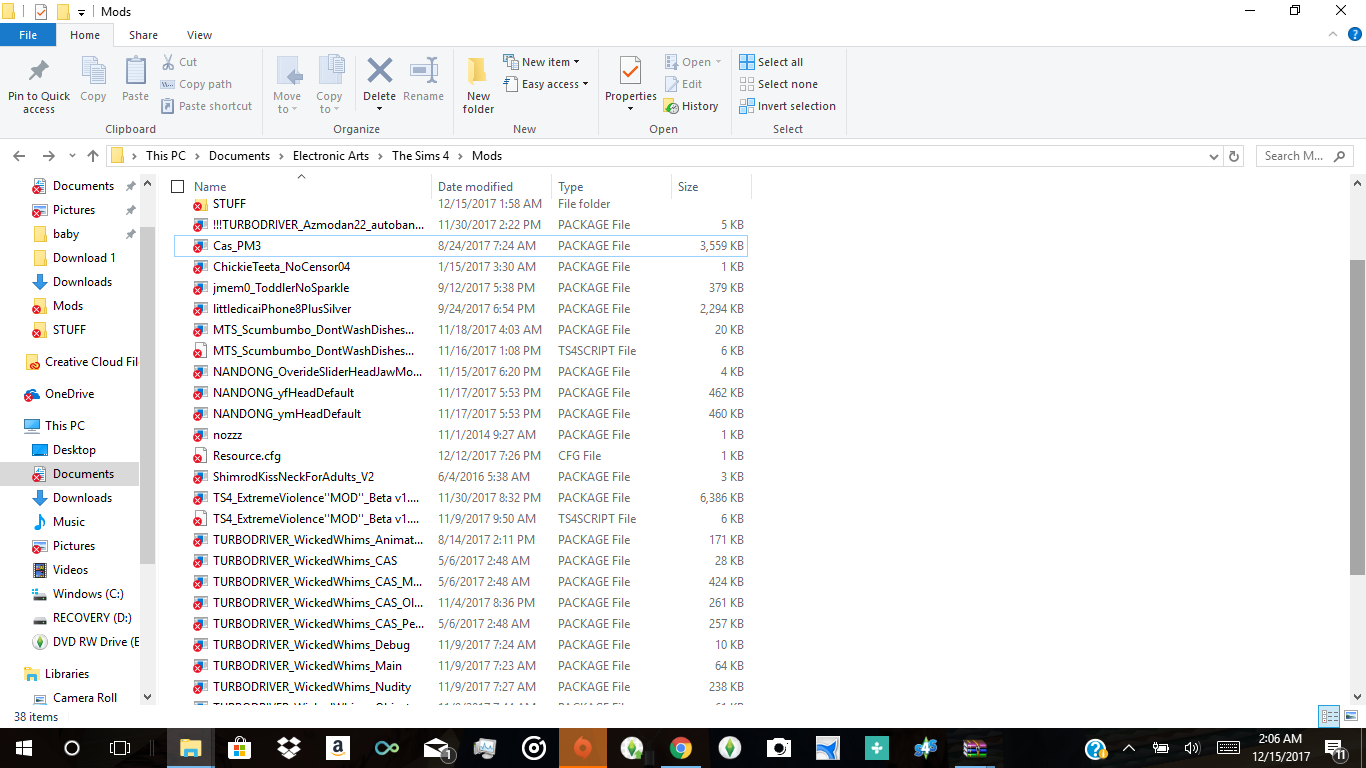The image size is (1366, 768).
Task: Open Customize Quick Access Toolbar arrow
Action: (82, 12)
